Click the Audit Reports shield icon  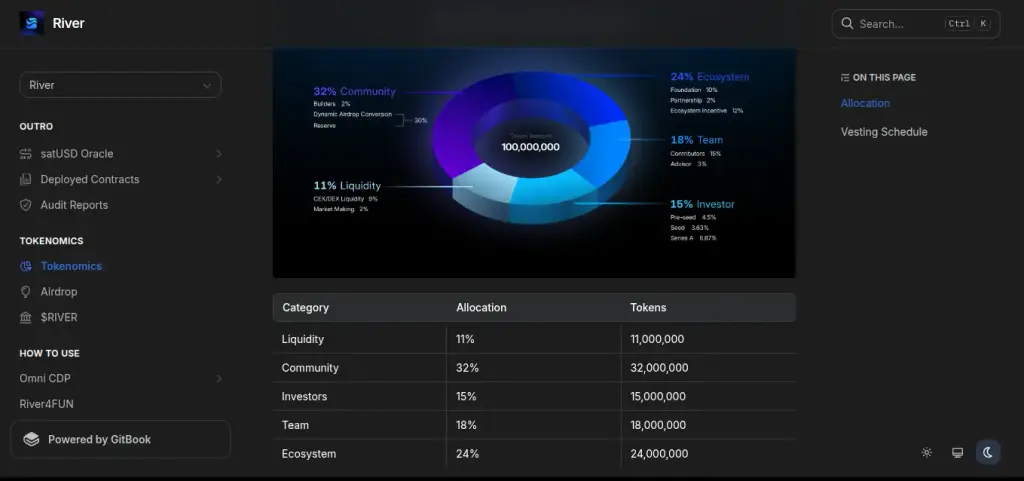coord(25,205)
